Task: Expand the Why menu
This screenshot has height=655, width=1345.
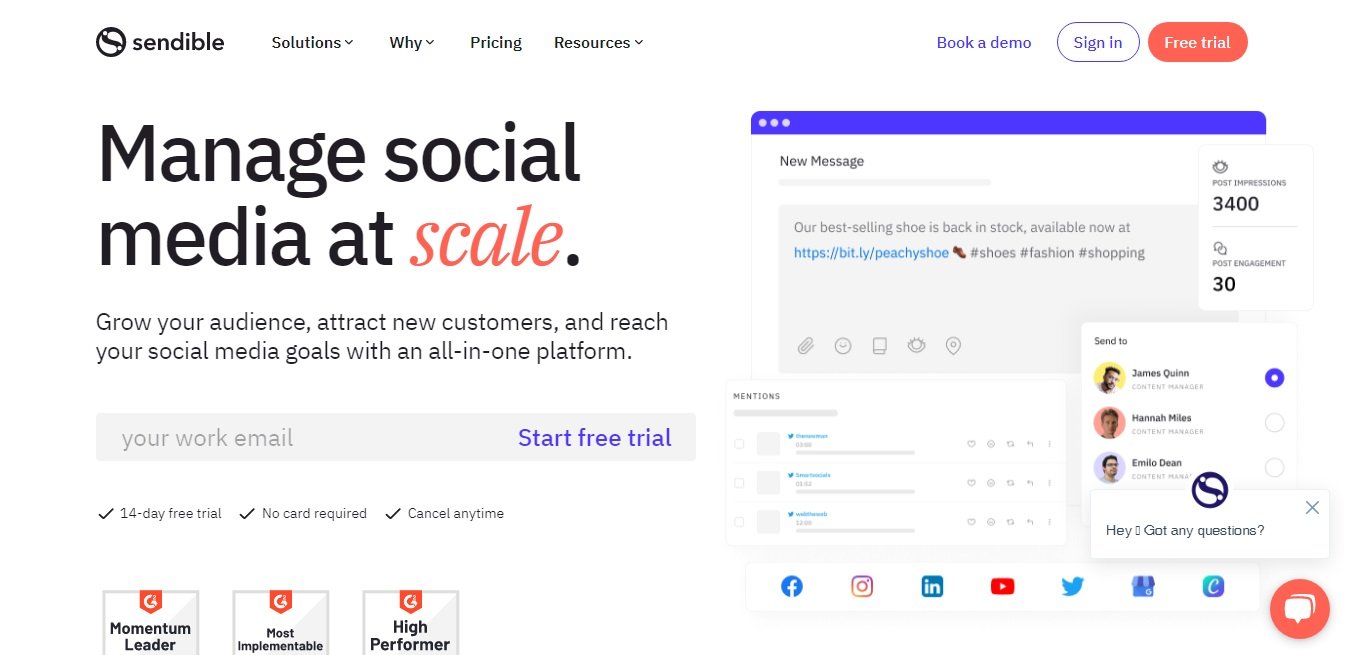Action: 411,42
